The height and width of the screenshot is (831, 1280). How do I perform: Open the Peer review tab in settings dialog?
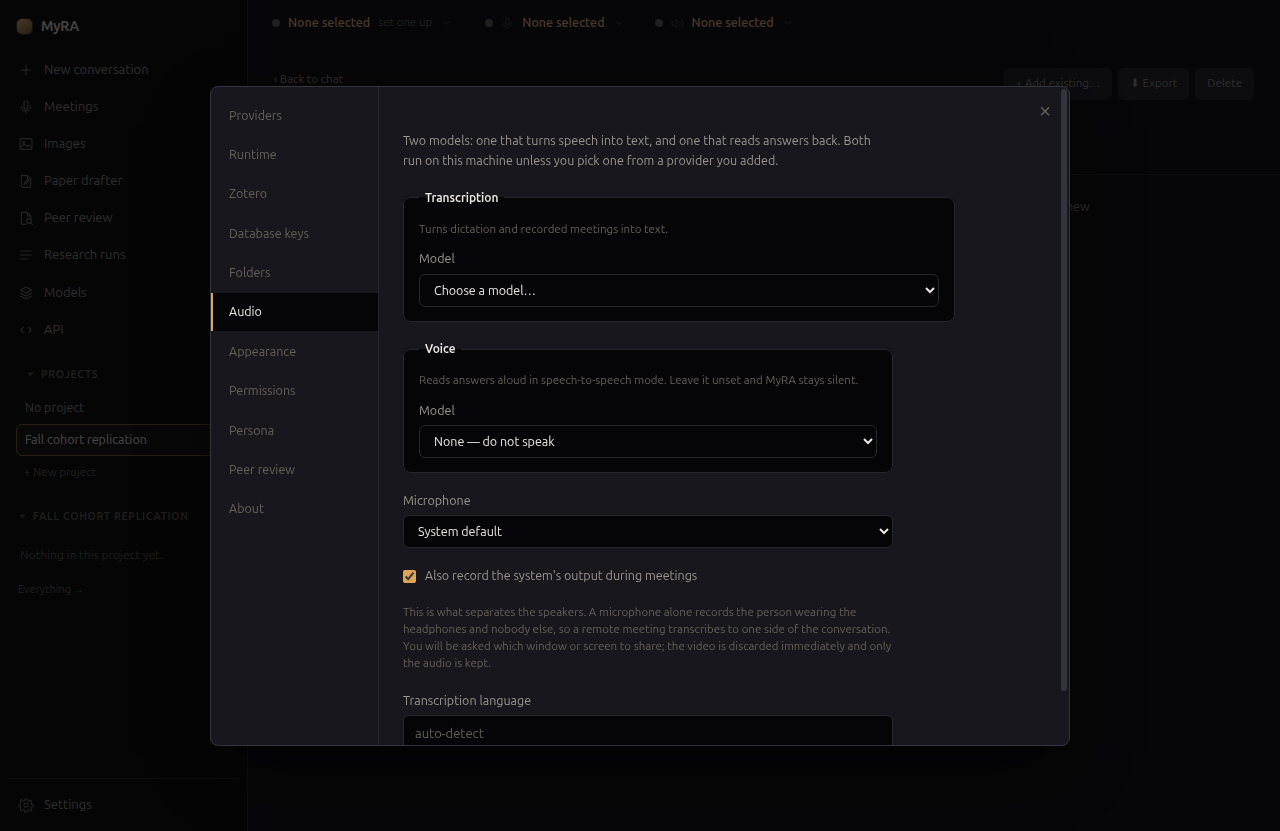pos(294,470)
